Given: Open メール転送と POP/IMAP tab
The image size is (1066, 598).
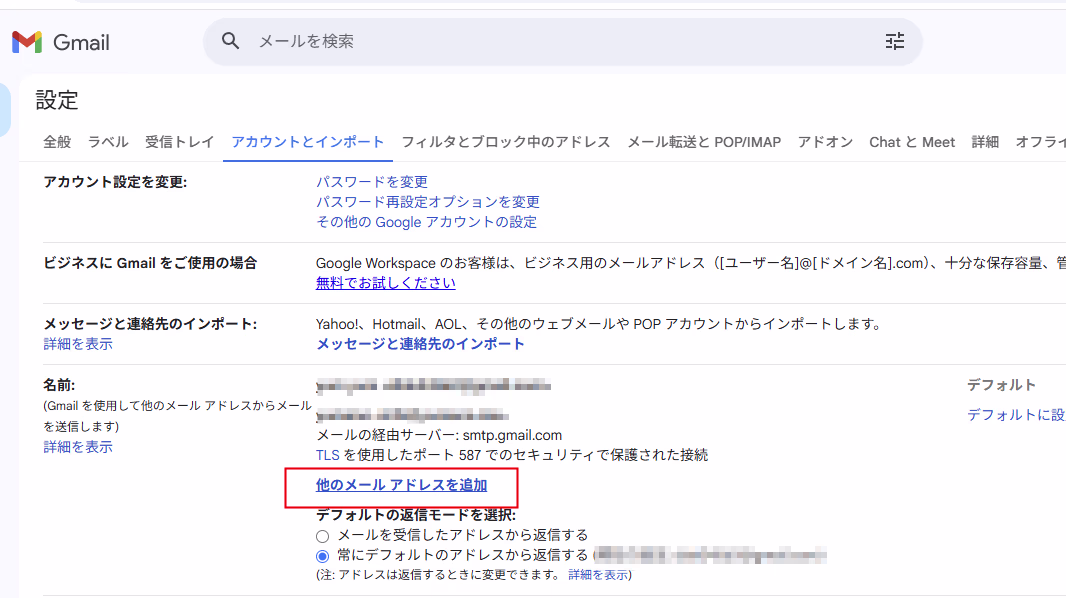Looking at the screenshot, I should tap(704, 142).
